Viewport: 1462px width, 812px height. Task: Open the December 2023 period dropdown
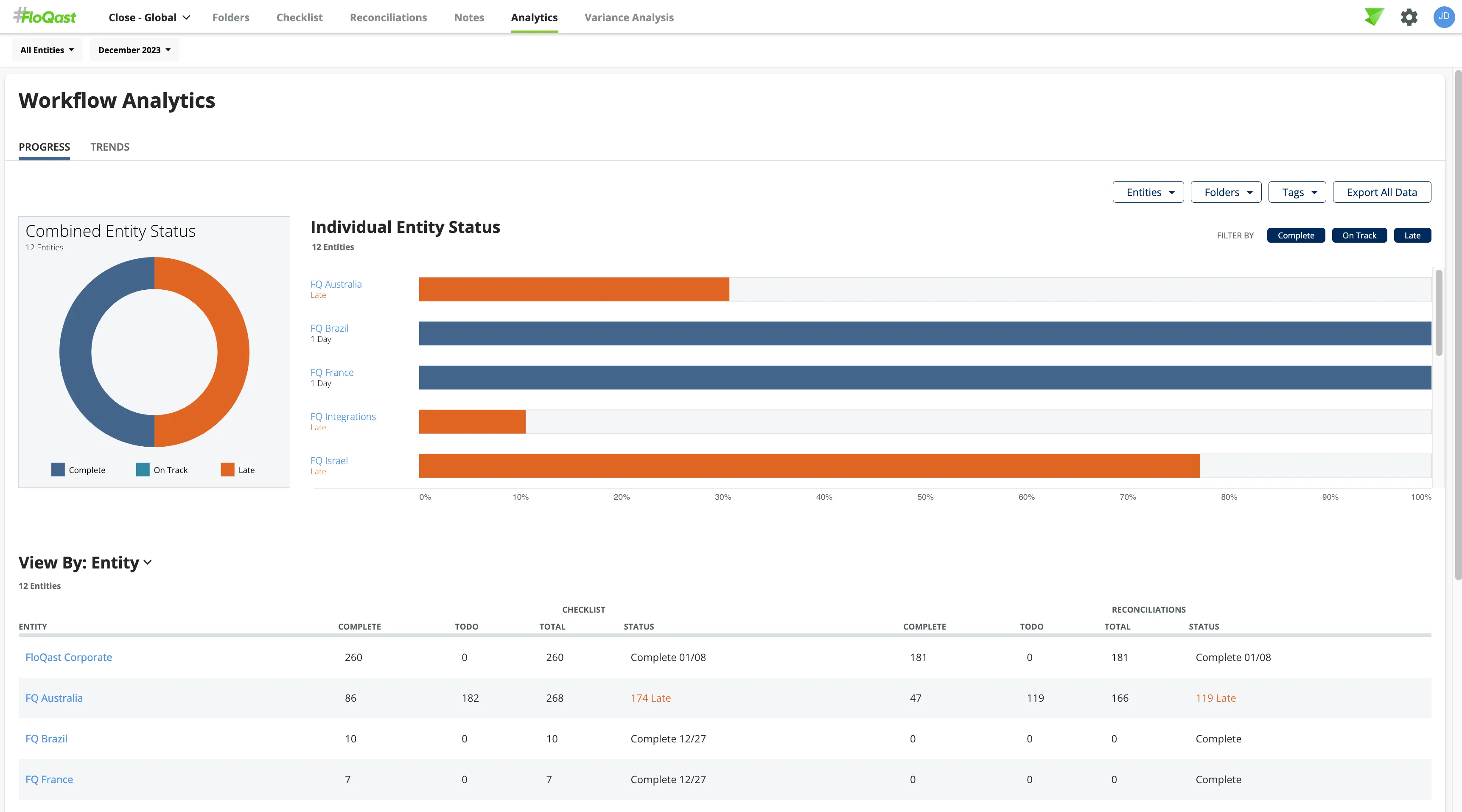(134, 50)
